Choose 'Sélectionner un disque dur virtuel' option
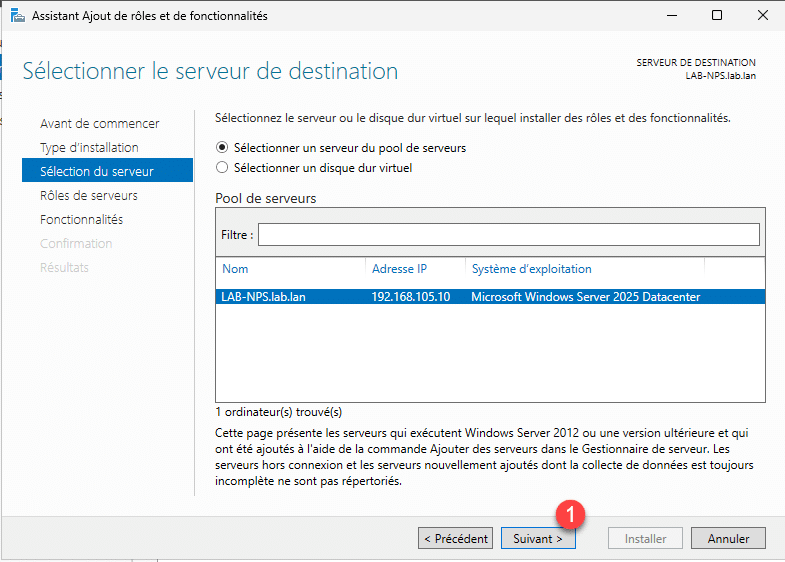The height and width of the screenshot is (562, 785). click(222, 168)
